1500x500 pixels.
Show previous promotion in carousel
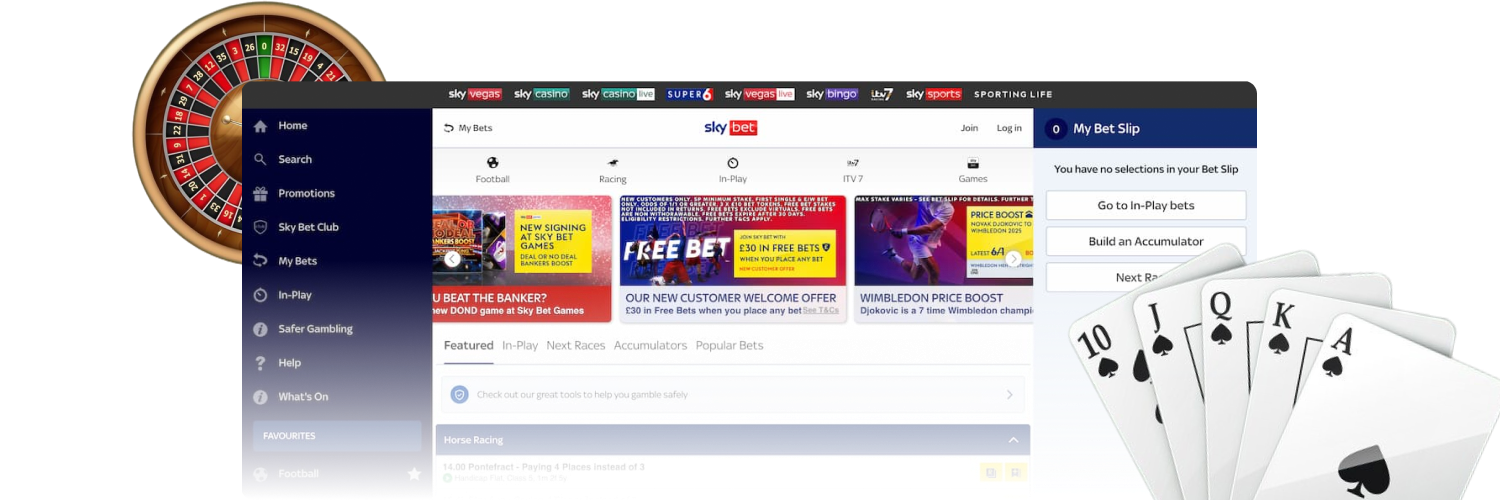(452, 259)
